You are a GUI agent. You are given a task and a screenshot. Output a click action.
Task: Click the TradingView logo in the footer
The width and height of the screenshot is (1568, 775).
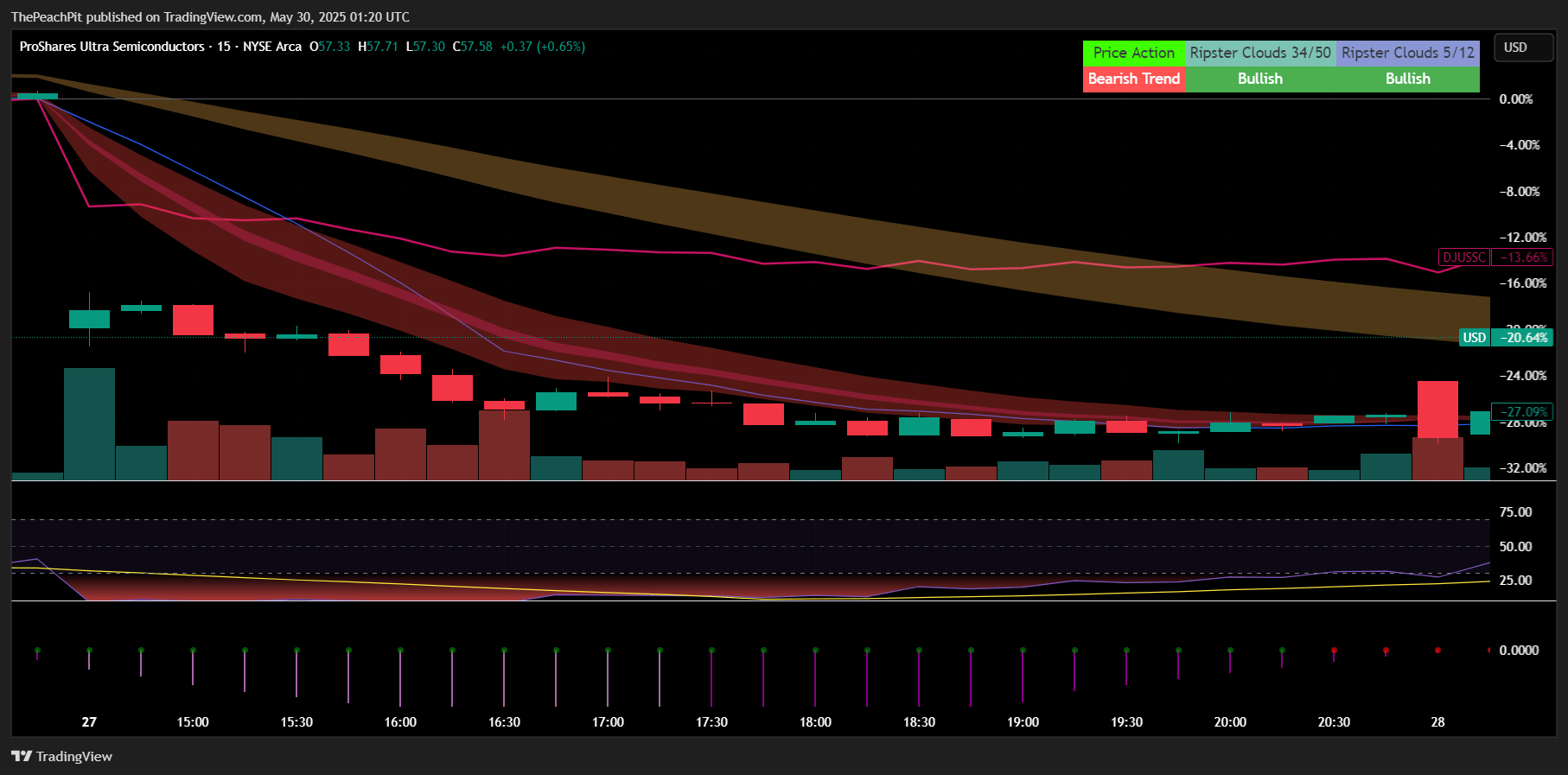coord(61,756)
